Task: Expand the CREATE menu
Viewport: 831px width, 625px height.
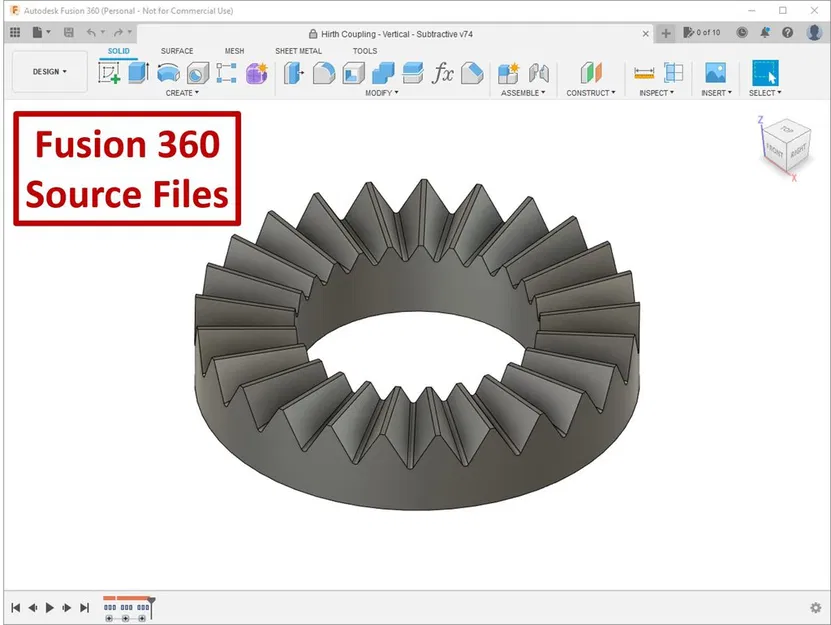Action: pyautogui.click(x=182, y=93)
